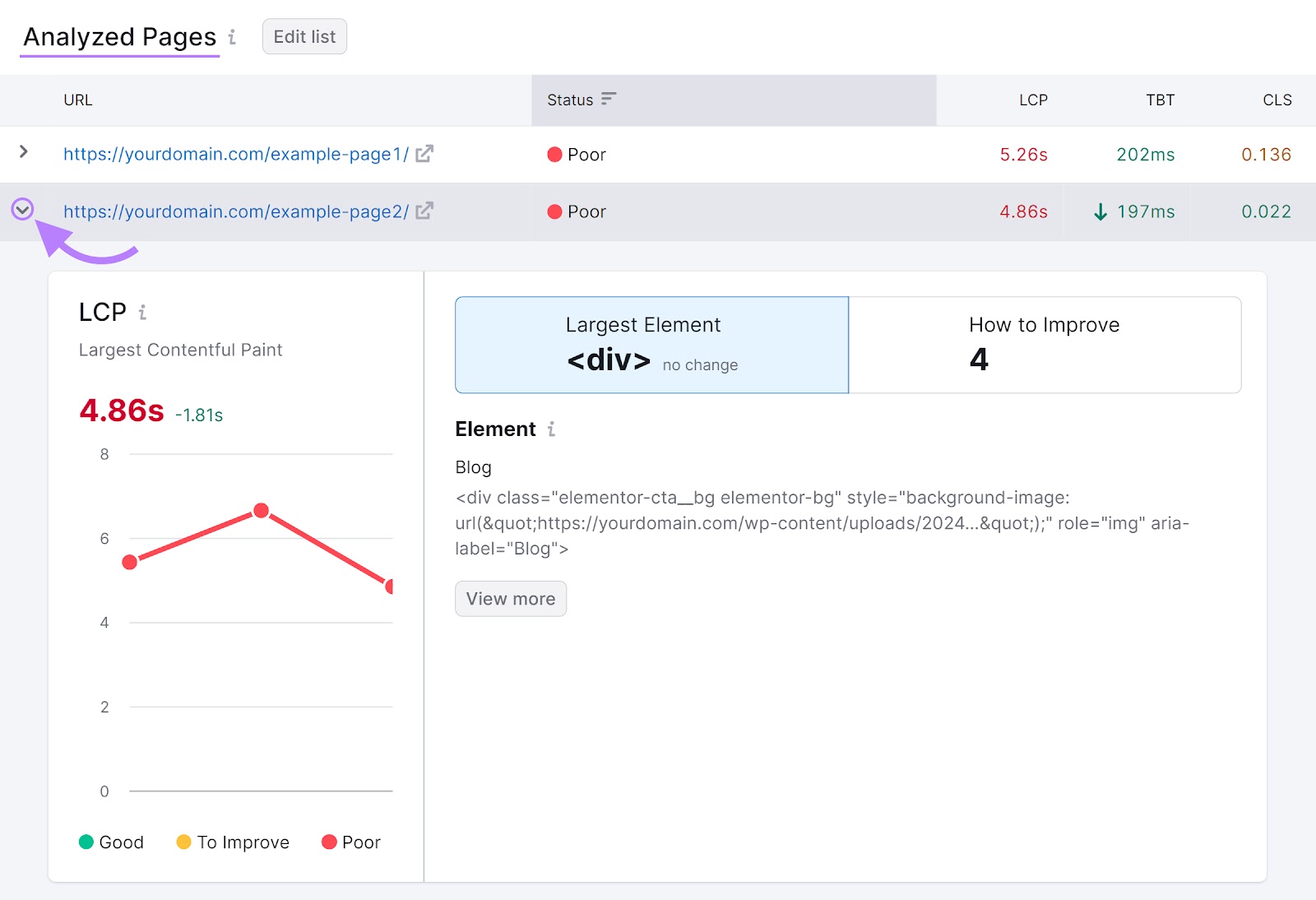Click the peak data point on LCP chart

pos(261,511)
